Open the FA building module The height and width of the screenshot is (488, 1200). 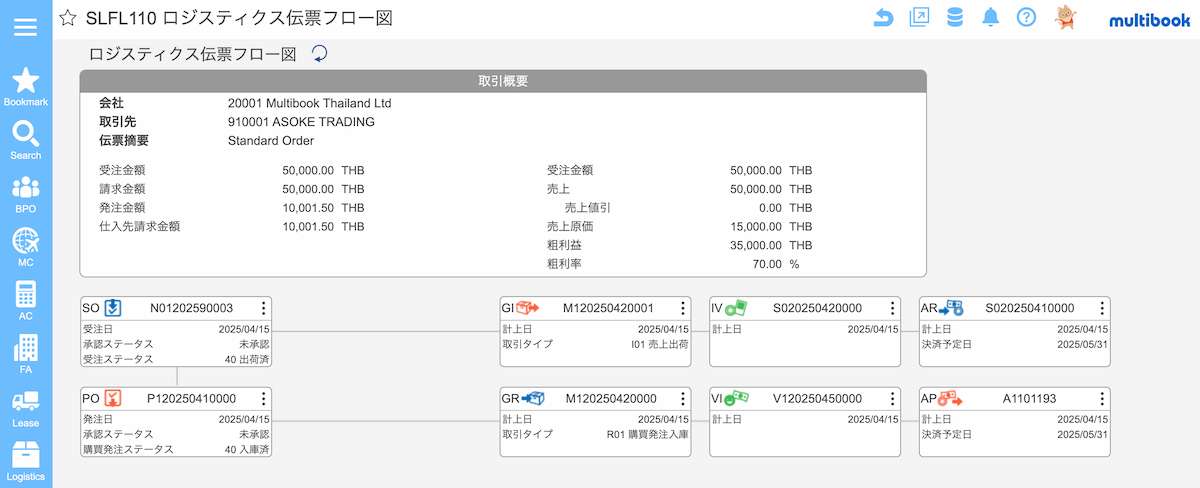25,355
